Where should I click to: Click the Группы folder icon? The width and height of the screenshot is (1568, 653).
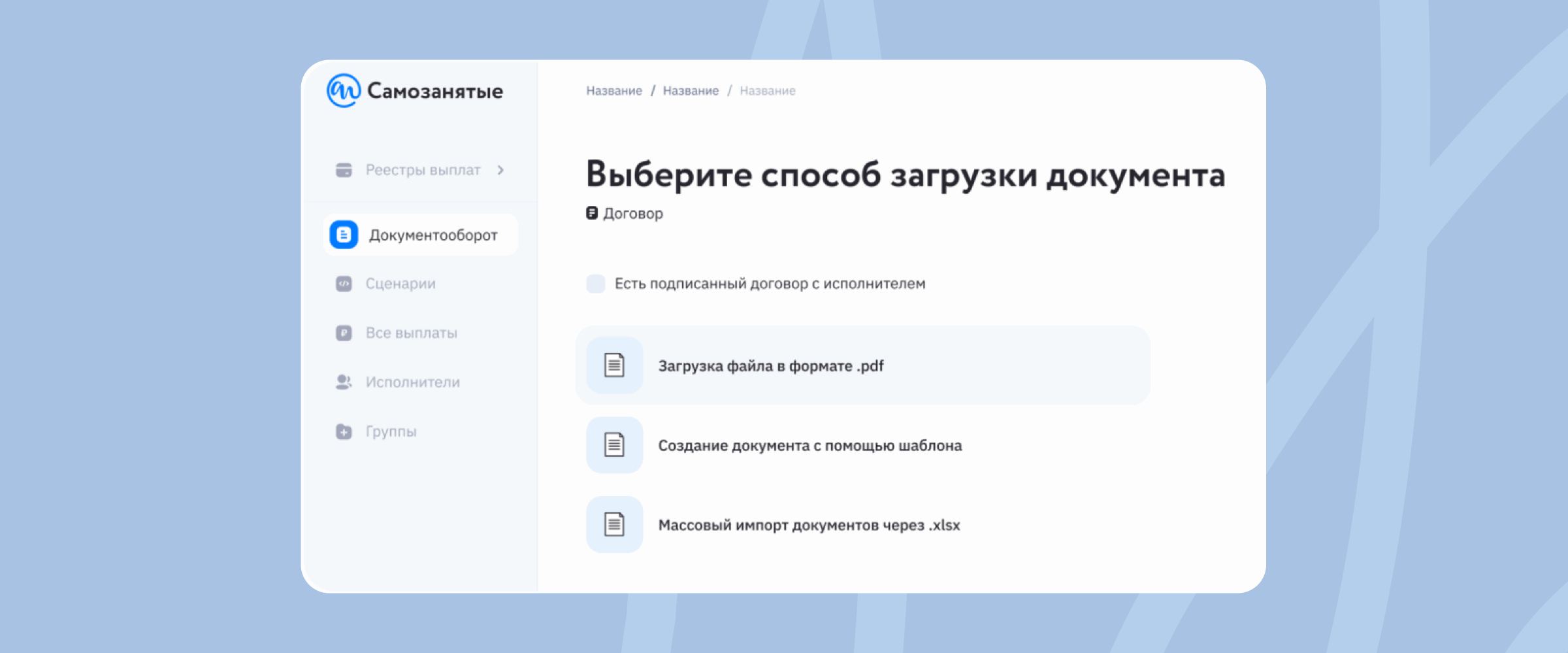point(344,431)
